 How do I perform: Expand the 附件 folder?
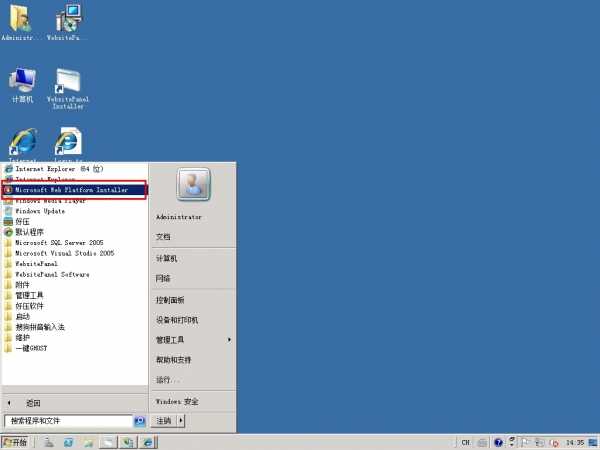click(x=74, y=285)
